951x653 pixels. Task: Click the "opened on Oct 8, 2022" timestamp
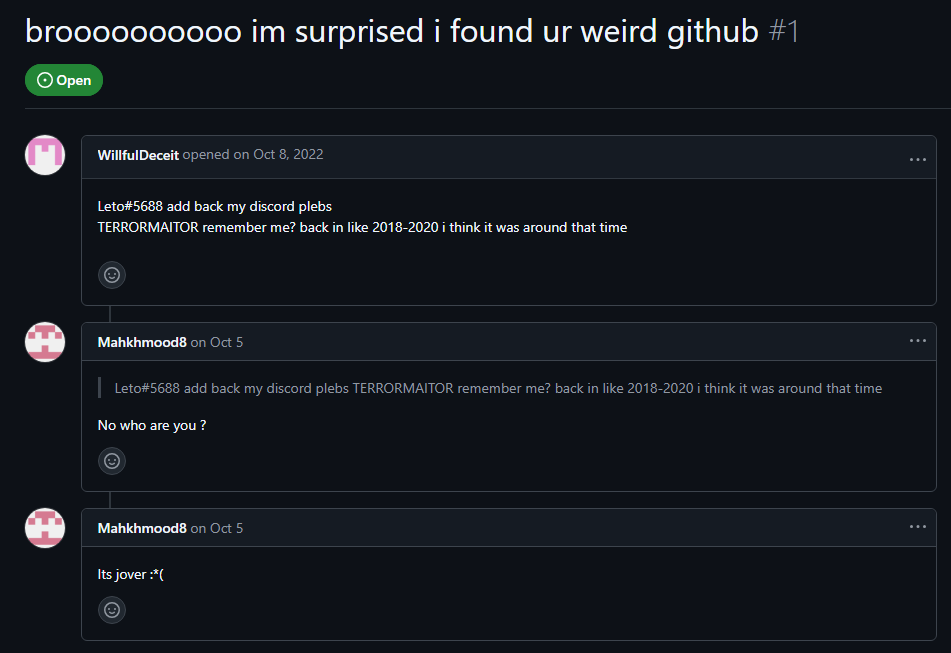coord(253,155)
